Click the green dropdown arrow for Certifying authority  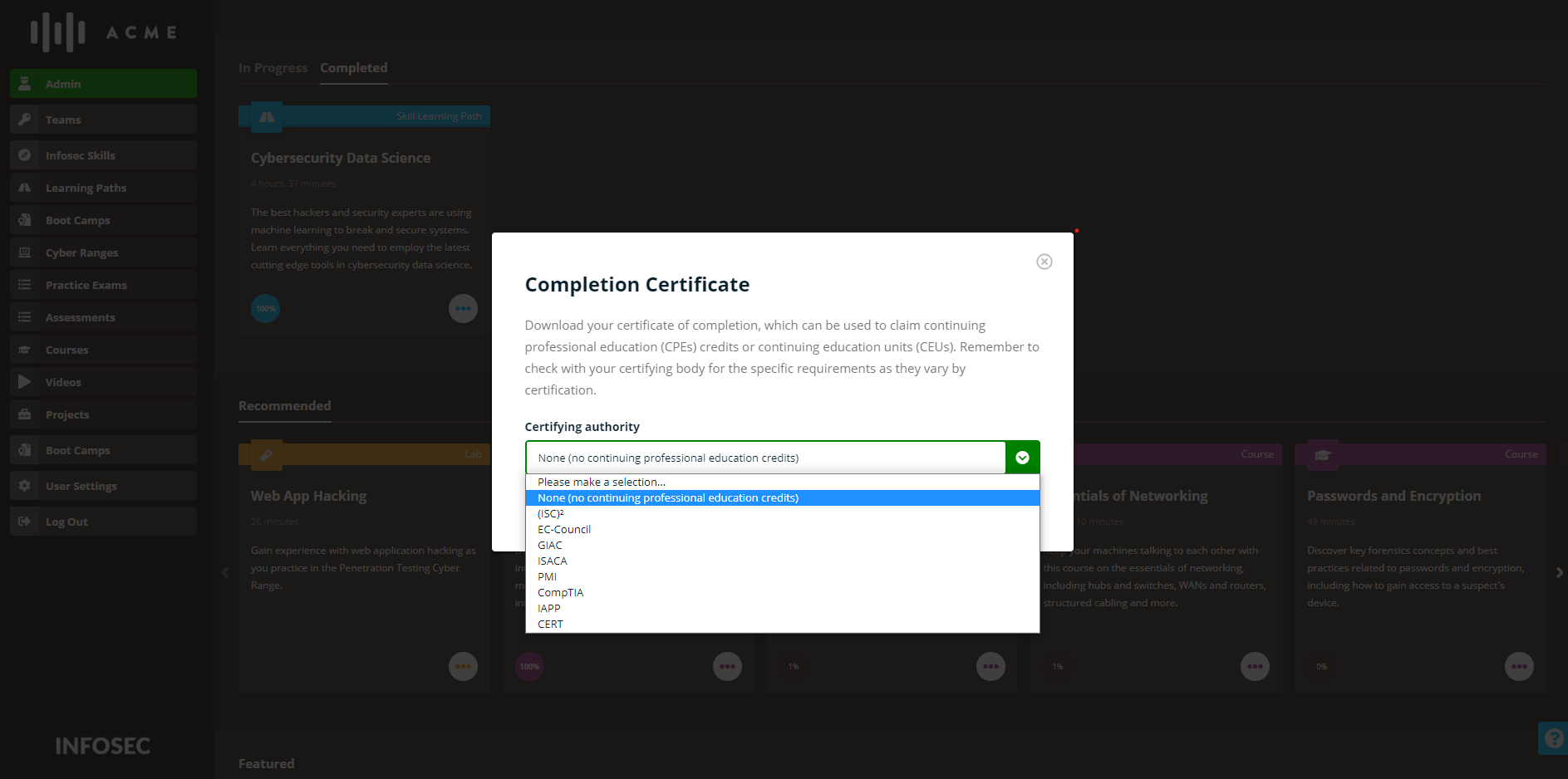[1022, 458]
